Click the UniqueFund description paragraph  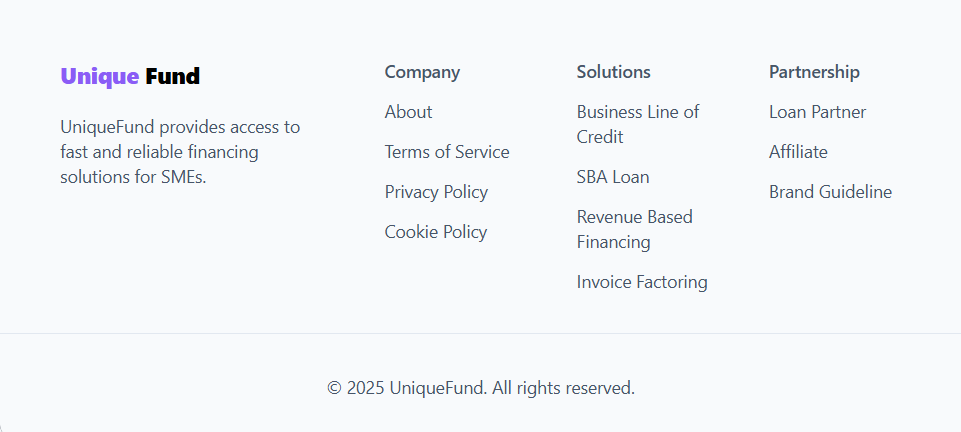pos(180,152)
